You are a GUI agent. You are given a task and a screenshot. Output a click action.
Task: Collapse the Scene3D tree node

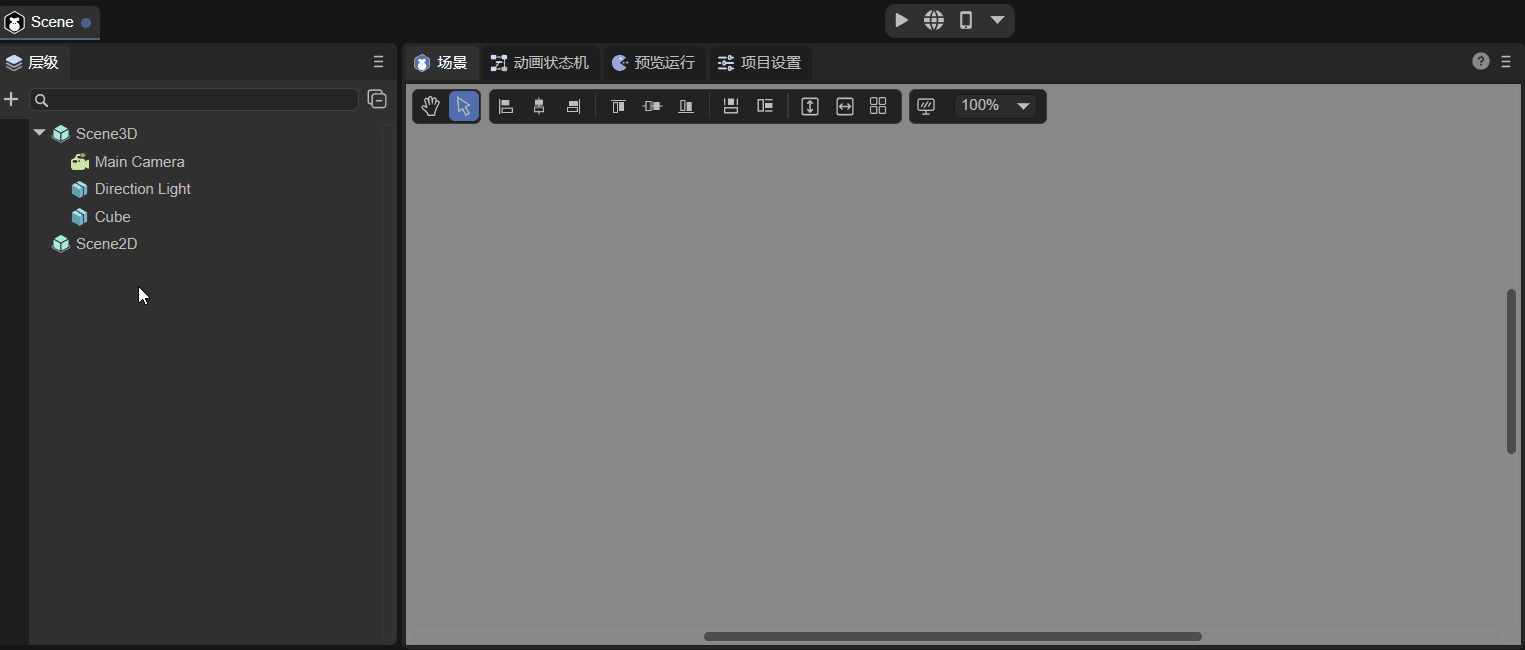pos(40,133)
